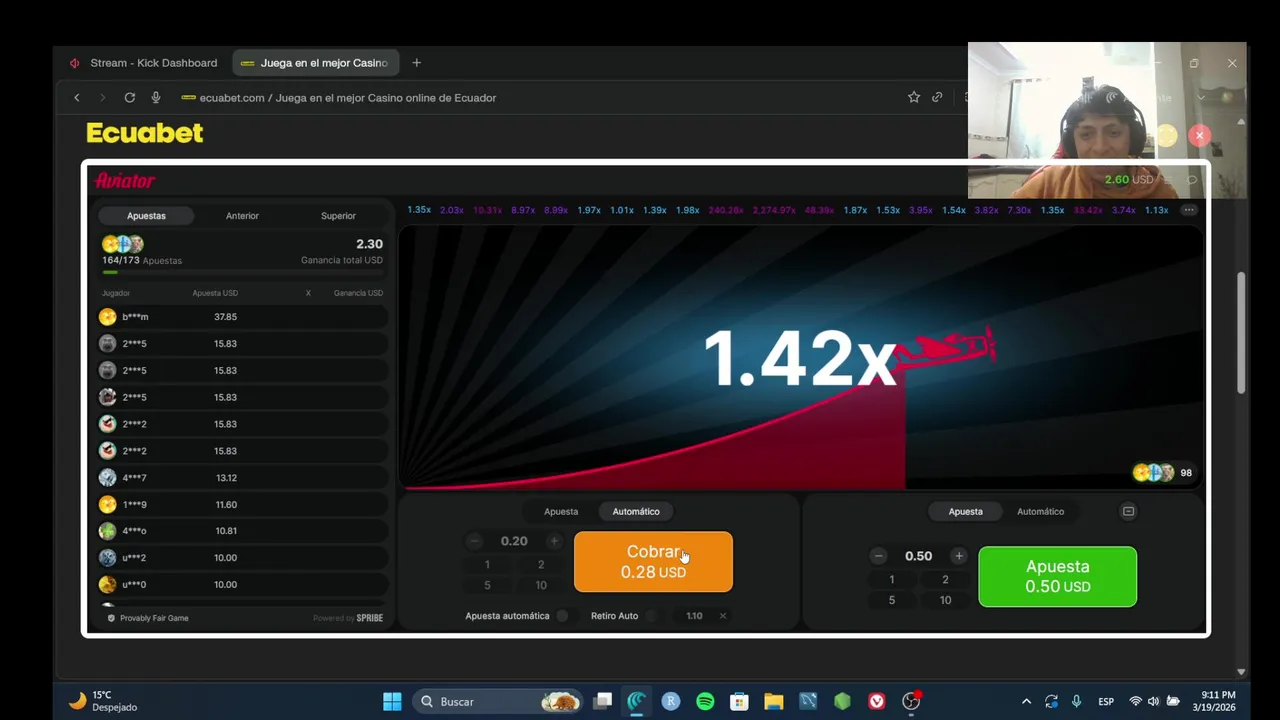Click the Provably Fair Game shield icon
This screenshot has height=720, width=1280.
pos(111,618)
